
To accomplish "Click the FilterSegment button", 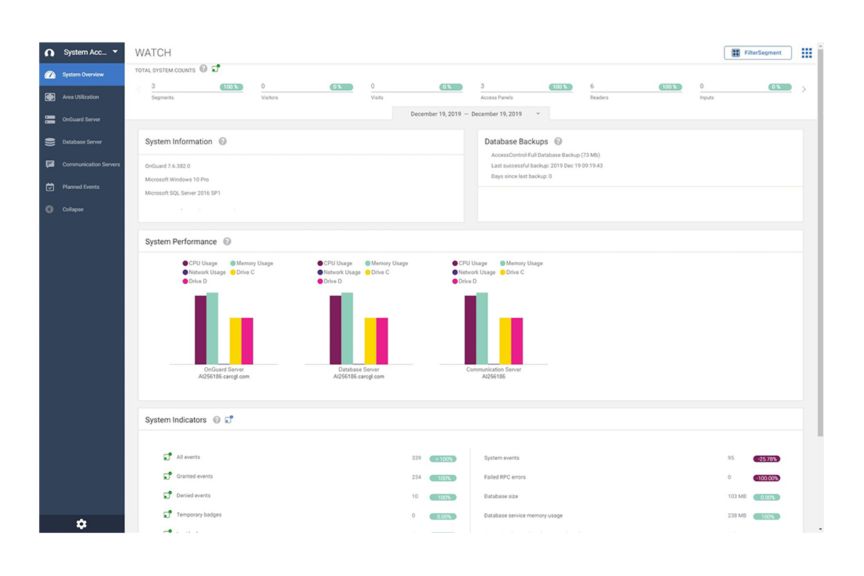I will (758, 53).
